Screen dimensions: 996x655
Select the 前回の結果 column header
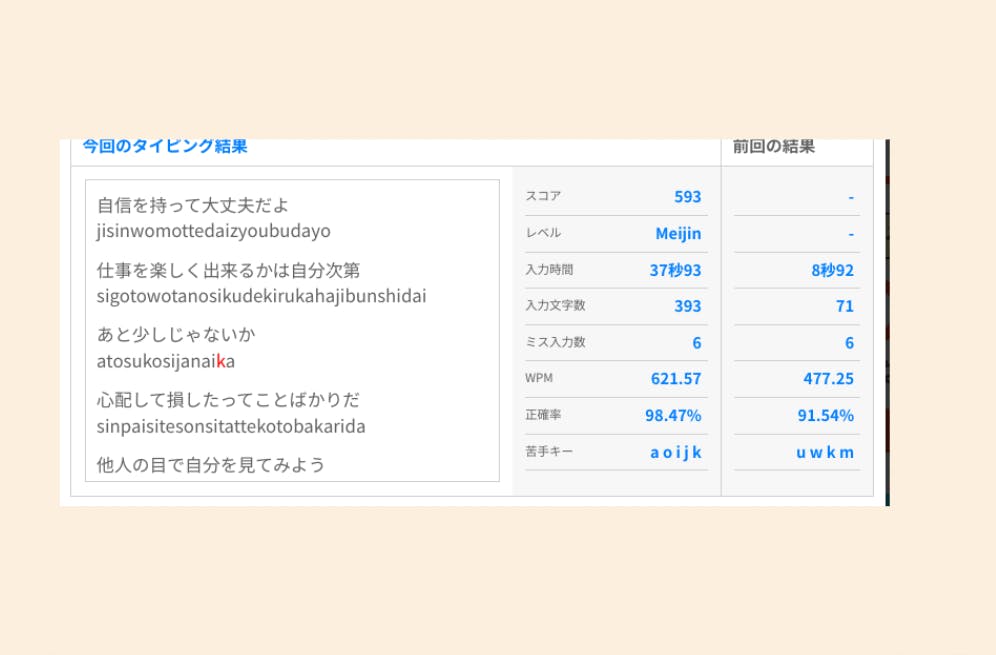pos(773,146)
